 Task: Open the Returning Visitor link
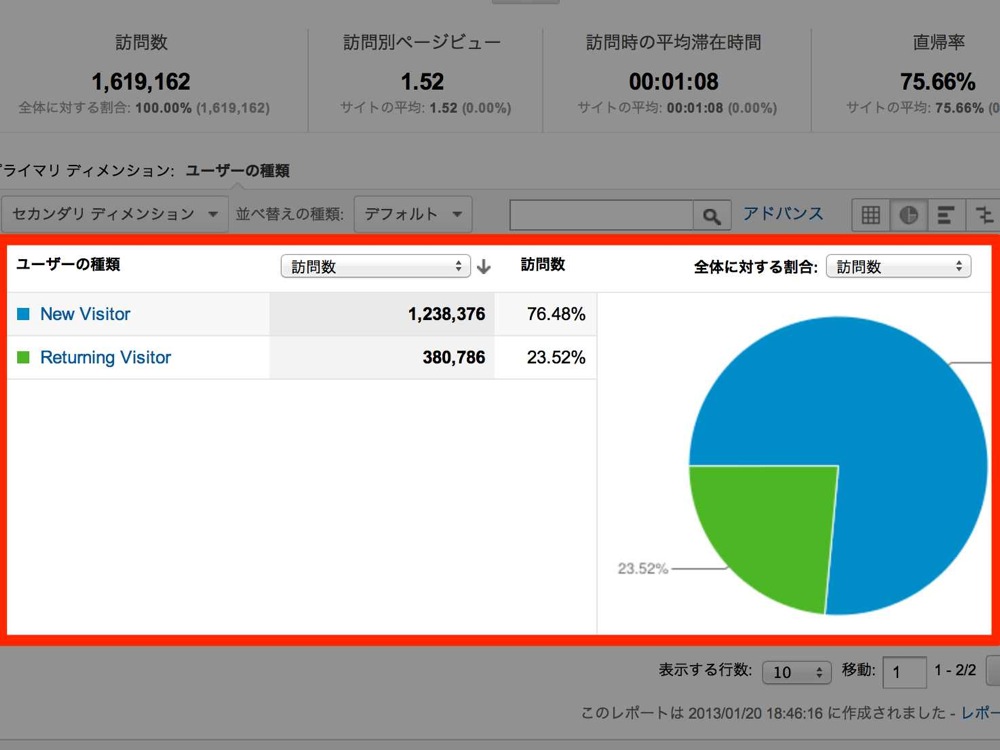(x=105, y=357)
